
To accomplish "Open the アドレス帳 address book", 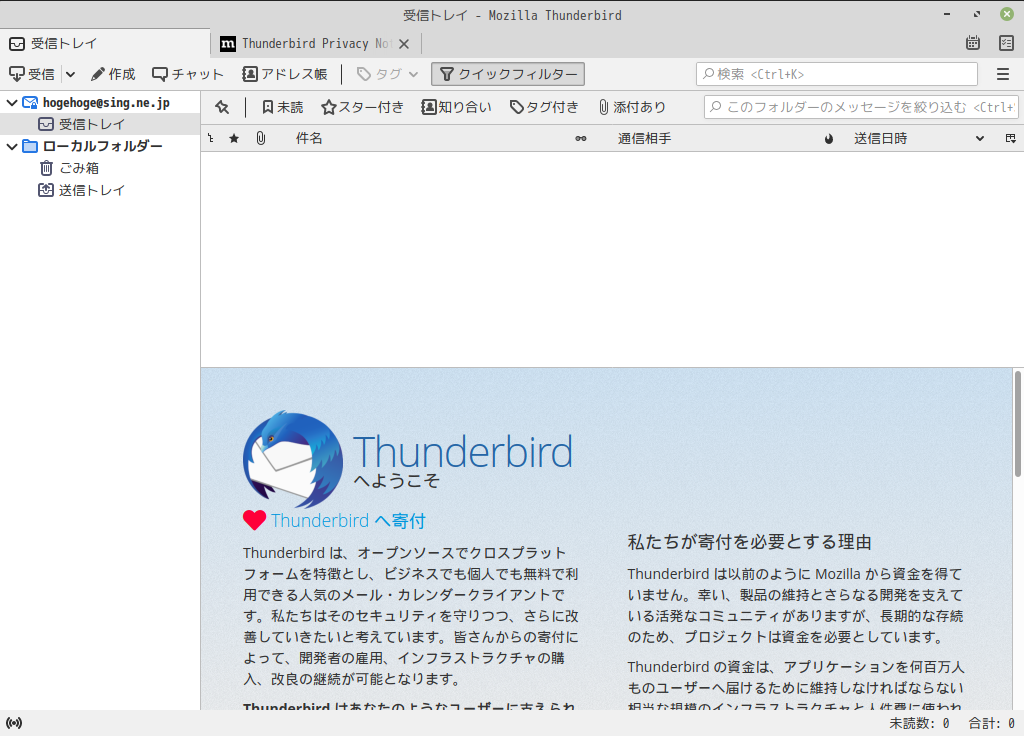I will coord(285,74).
